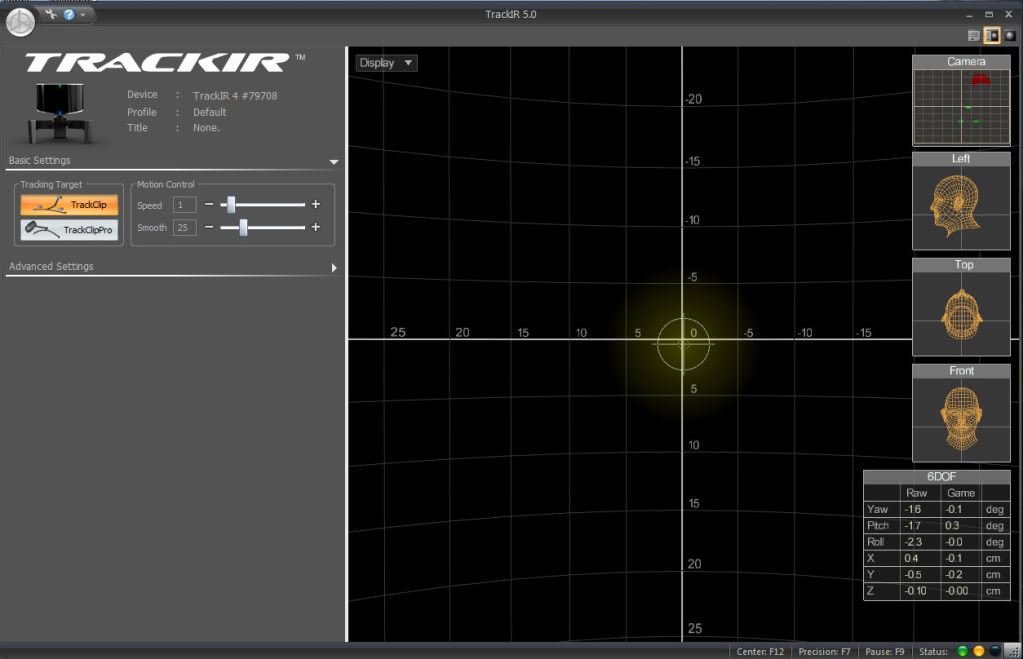Screen dimensions: 1023x659
Task: Select the split settings and visualizer layout
Action: 992,36
